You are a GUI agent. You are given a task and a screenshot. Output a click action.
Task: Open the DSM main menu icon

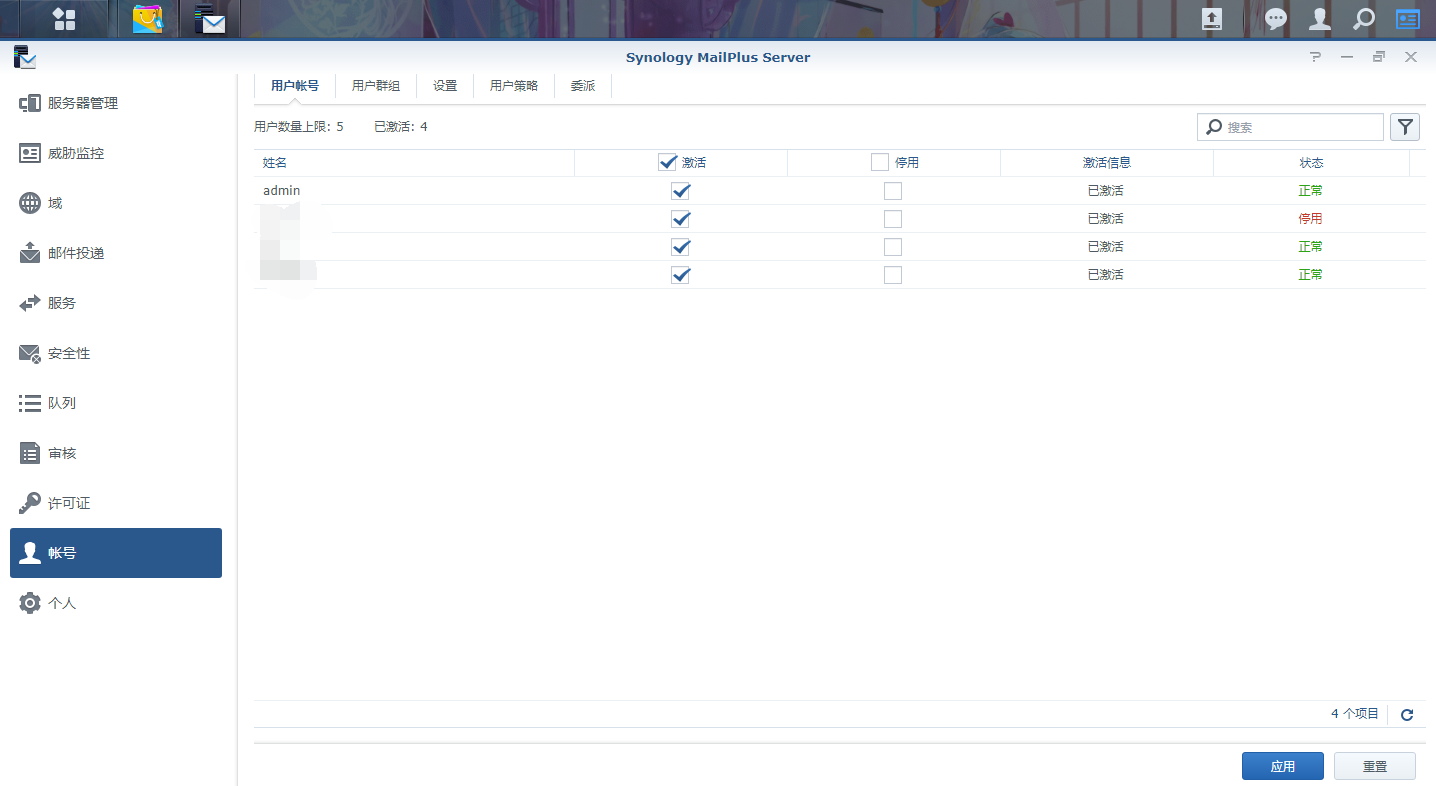click(x=64, y=19)
